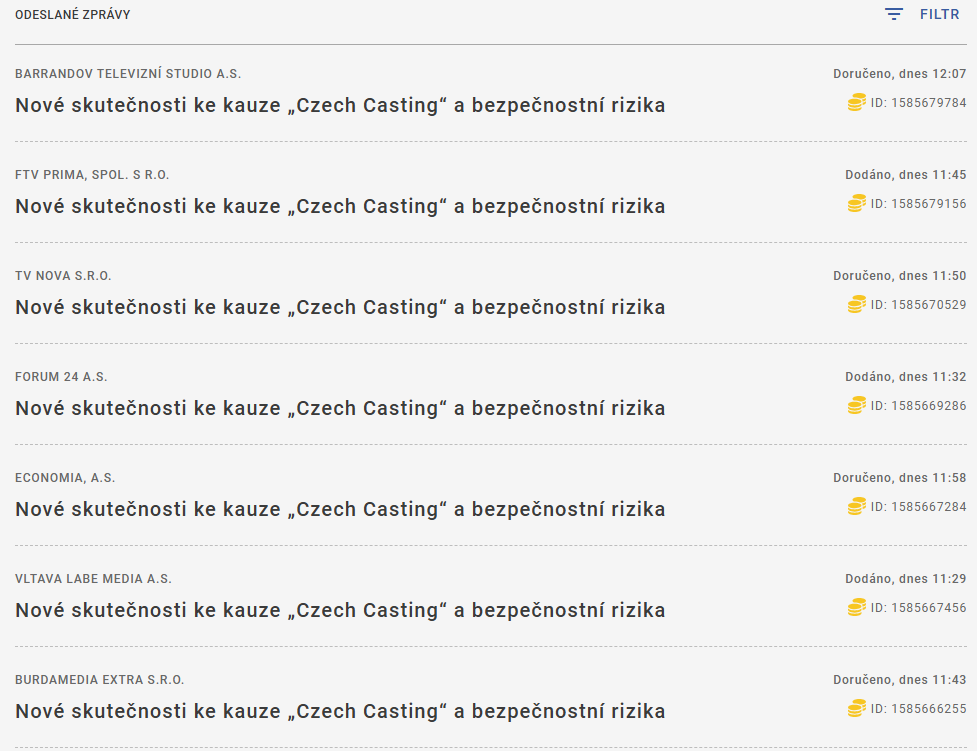Click coins icon beside ID 1585670529
Image resolution: width=977 pixels, height=751 pixels.
856,304
